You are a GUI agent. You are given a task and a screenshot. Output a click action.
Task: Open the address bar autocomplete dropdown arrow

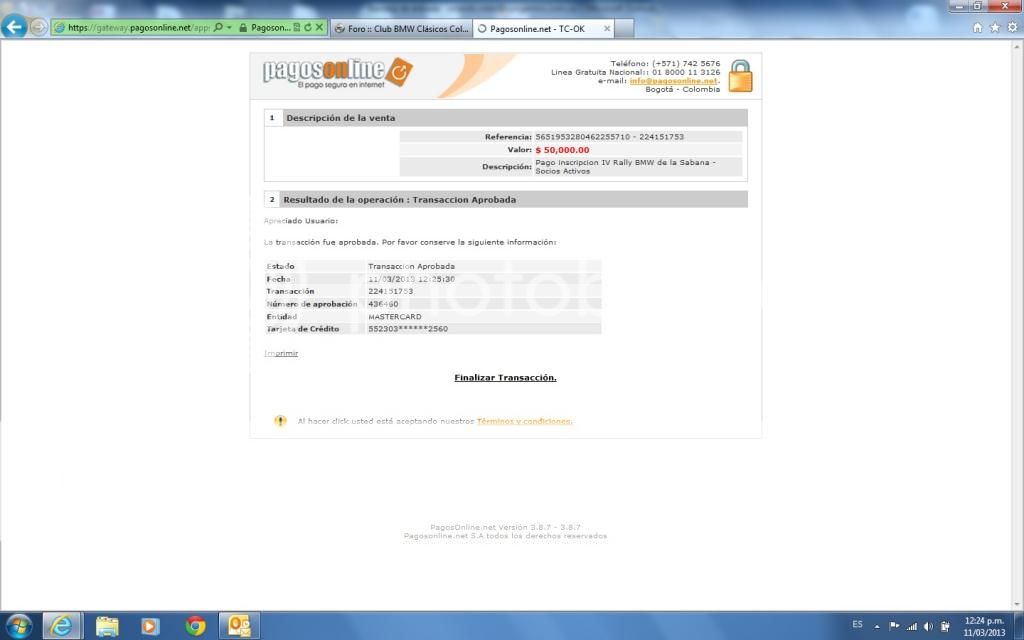[229, 27]
